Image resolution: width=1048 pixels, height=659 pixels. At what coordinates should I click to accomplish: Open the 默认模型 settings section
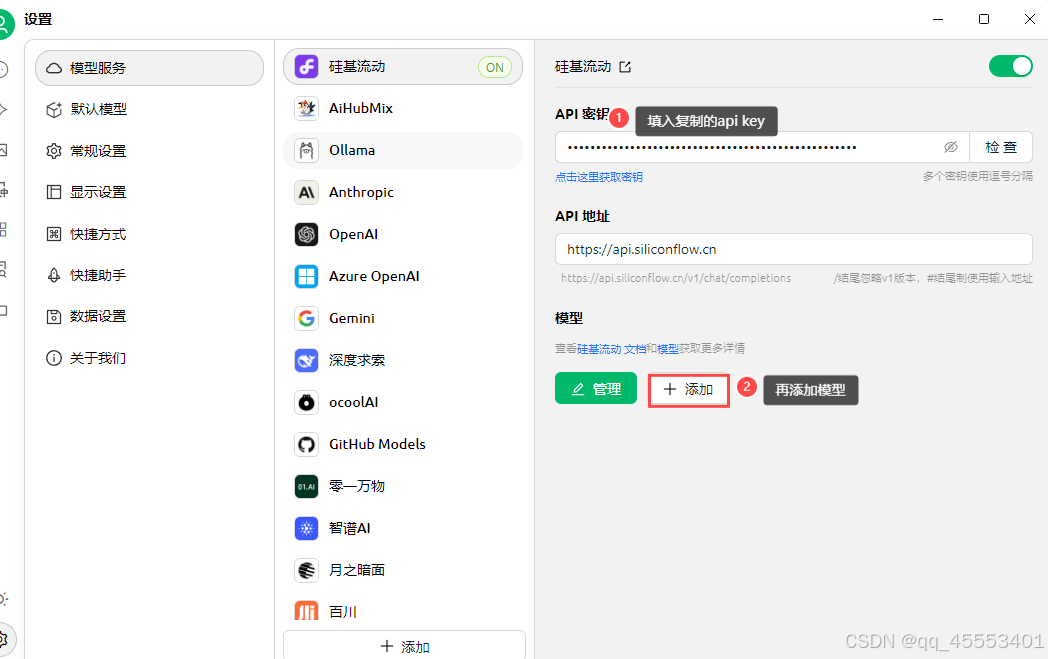150,110
